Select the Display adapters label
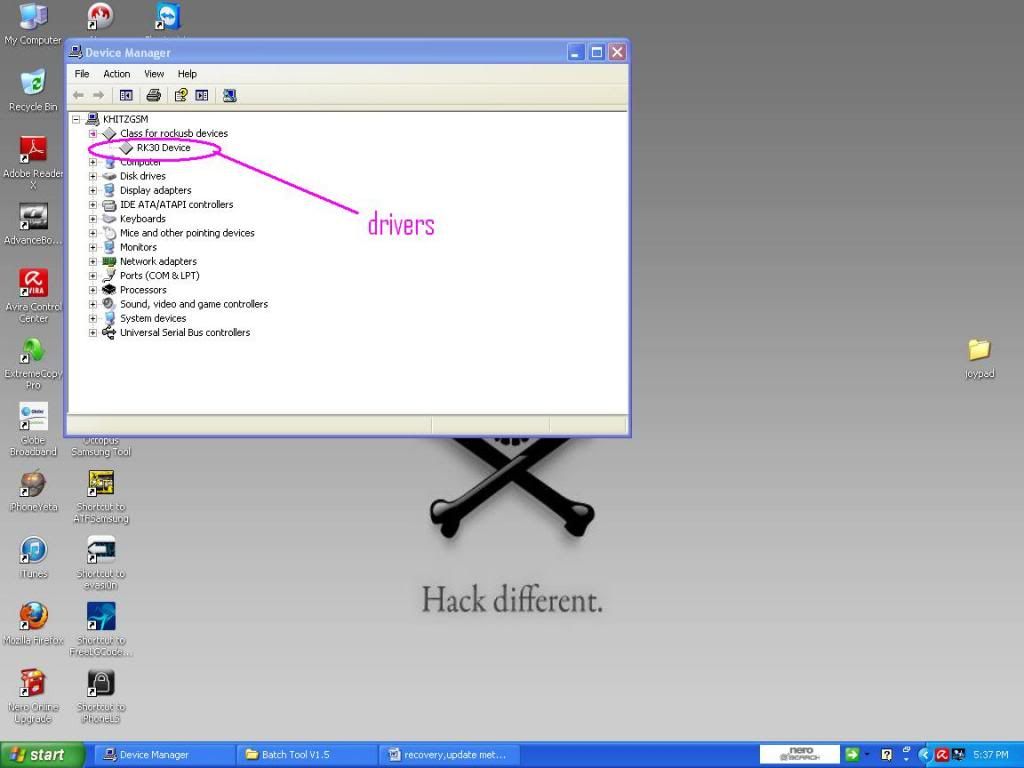Image resolution: width=1024 pixels, height=768 pixels. point(155,191)
